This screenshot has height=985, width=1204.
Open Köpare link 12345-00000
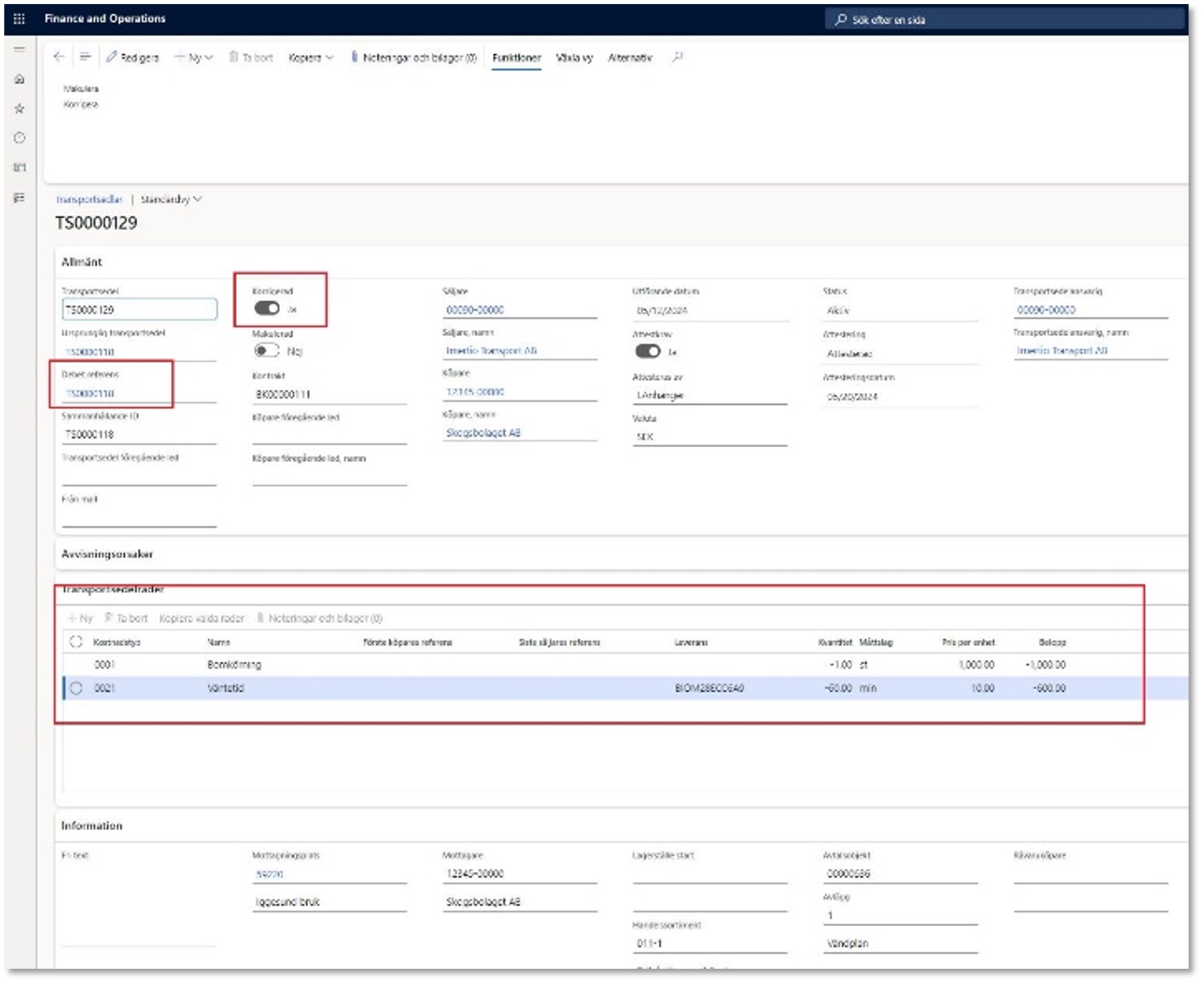(475, 392)
